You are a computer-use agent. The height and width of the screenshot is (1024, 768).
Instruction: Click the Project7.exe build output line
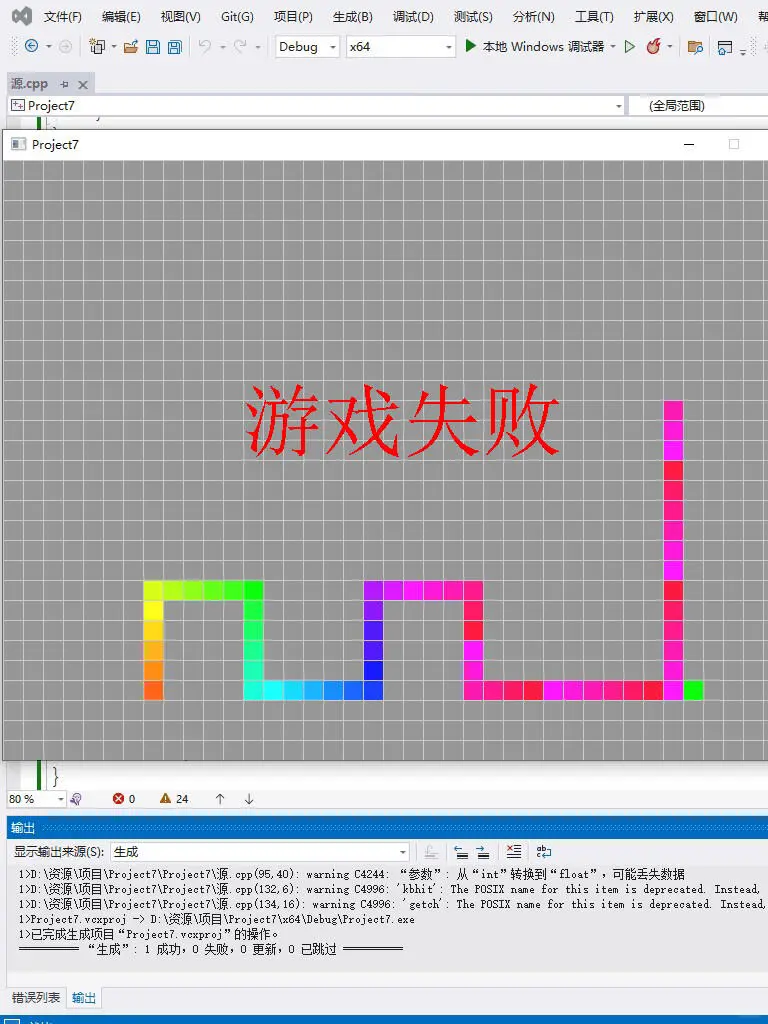[x=216, y=919]
